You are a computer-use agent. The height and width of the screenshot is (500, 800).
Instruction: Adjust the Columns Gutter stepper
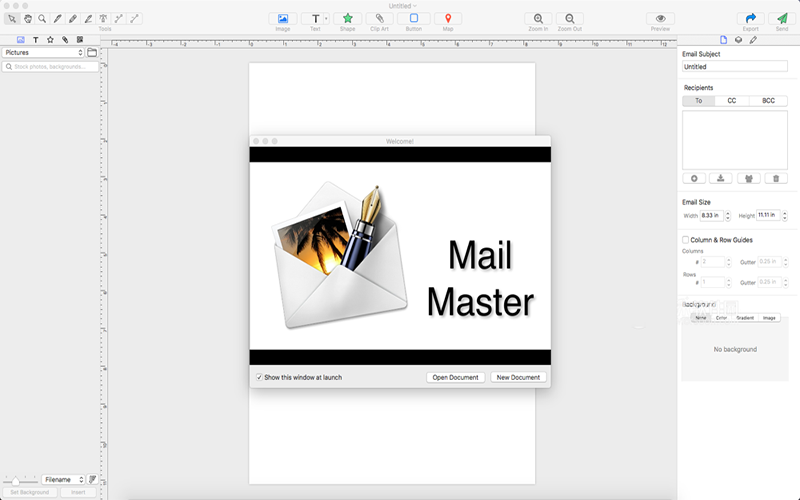pyautogui.click(x=785, y=262)
